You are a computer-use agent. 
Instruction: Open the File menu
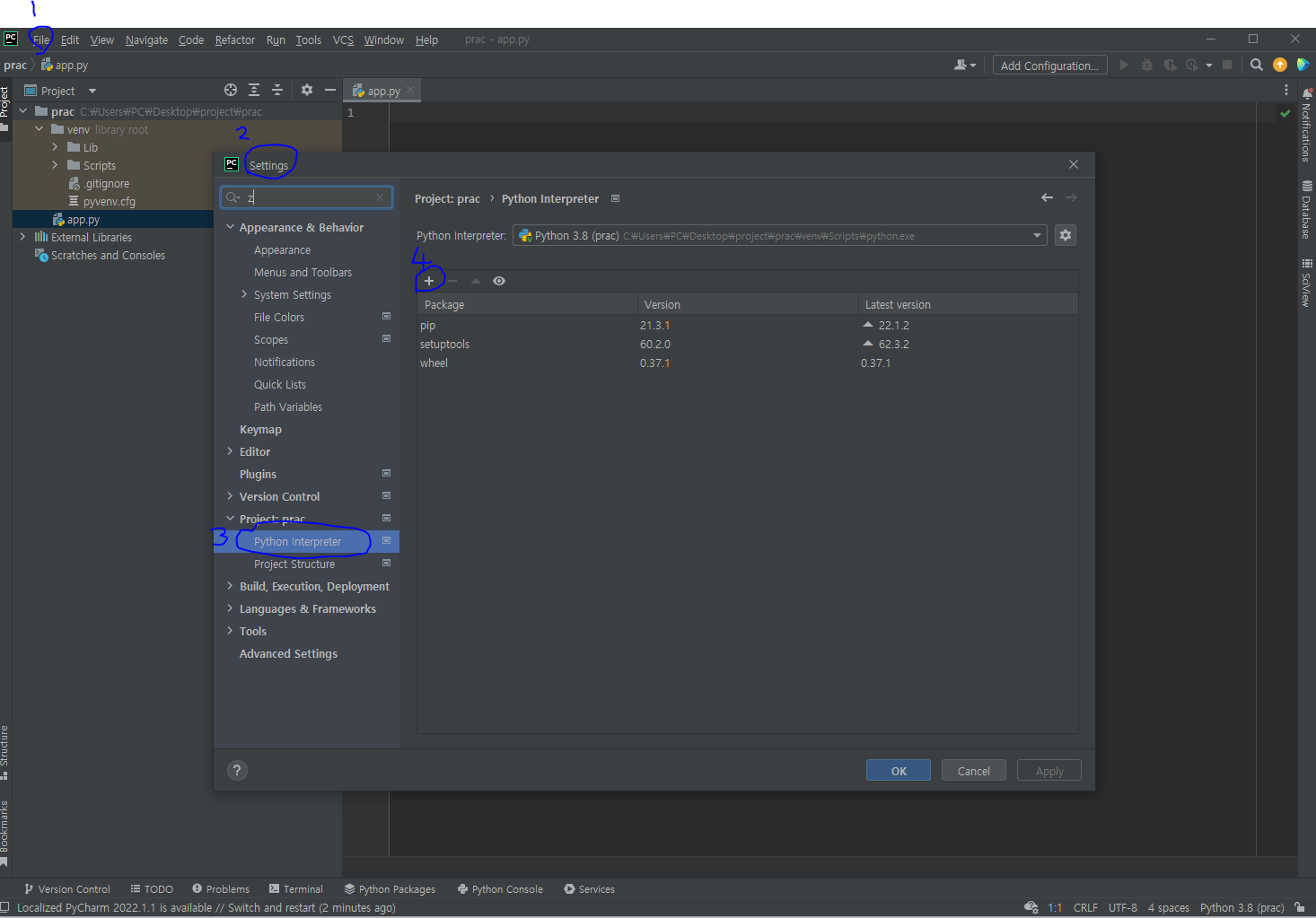41,39
